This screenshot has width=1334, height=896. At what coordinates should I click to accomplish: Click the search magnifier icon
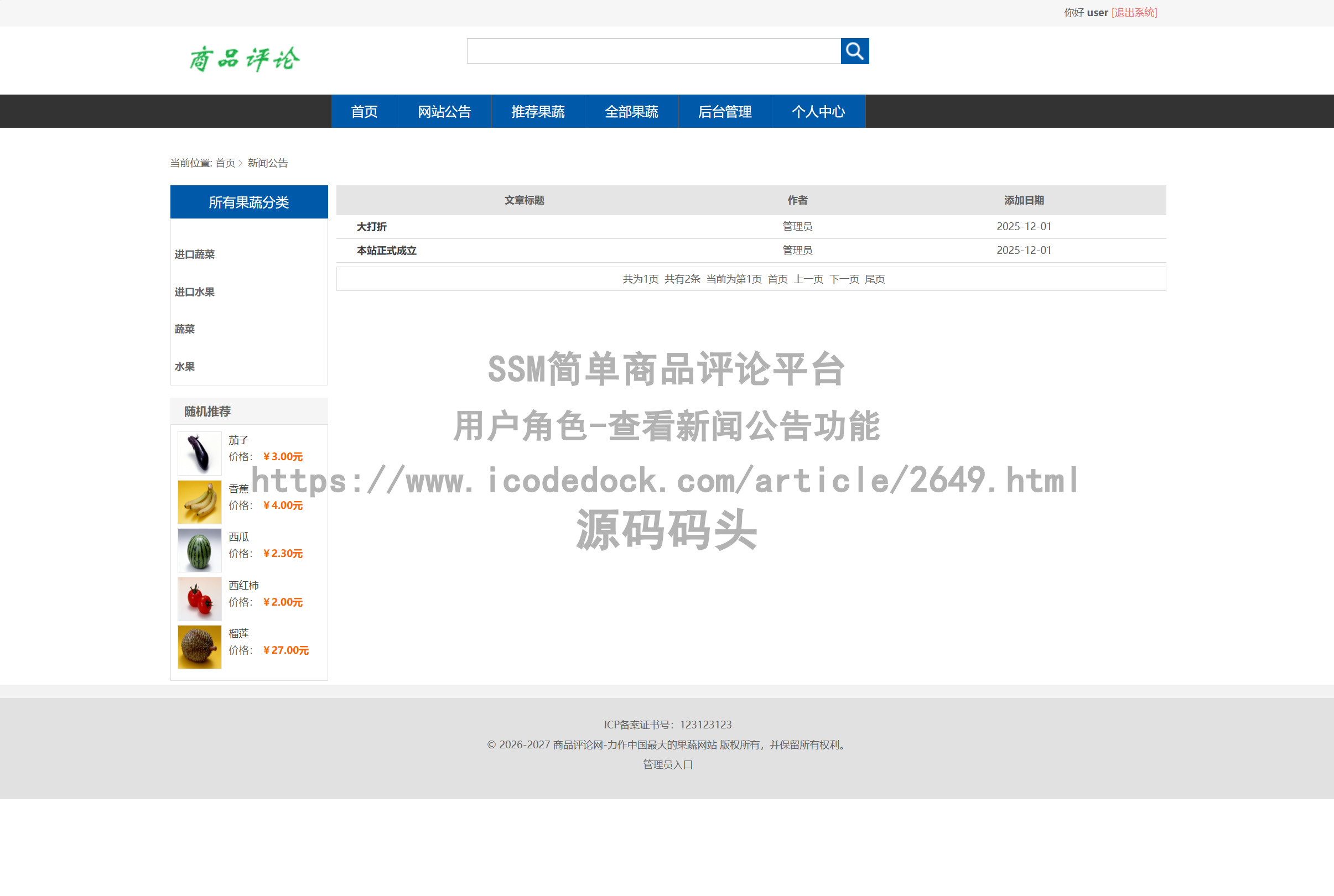coord(854,51)
